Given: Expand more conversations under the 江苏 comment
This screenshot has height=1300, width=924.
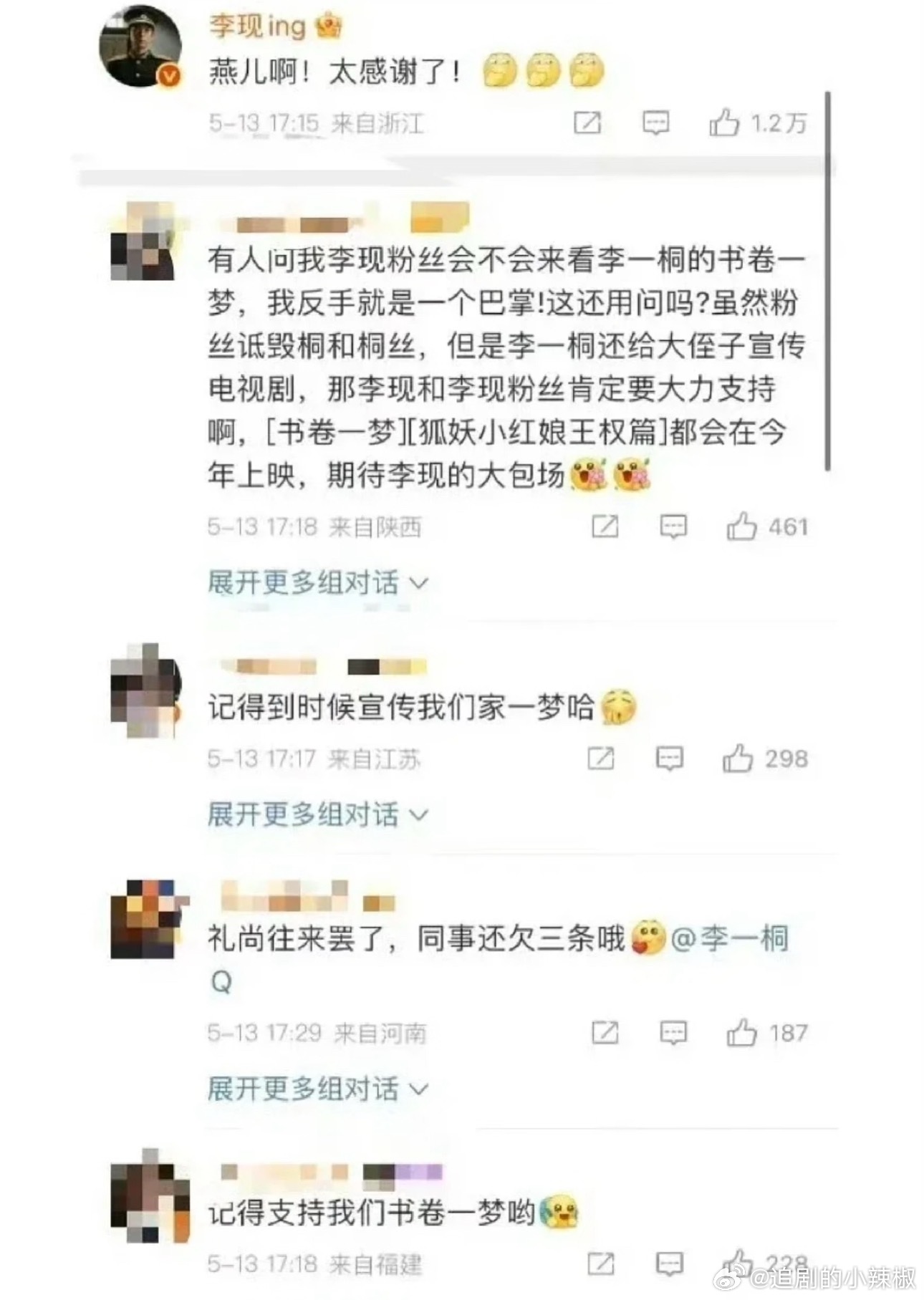Looking at the screenshot, I should click(317, 814).
